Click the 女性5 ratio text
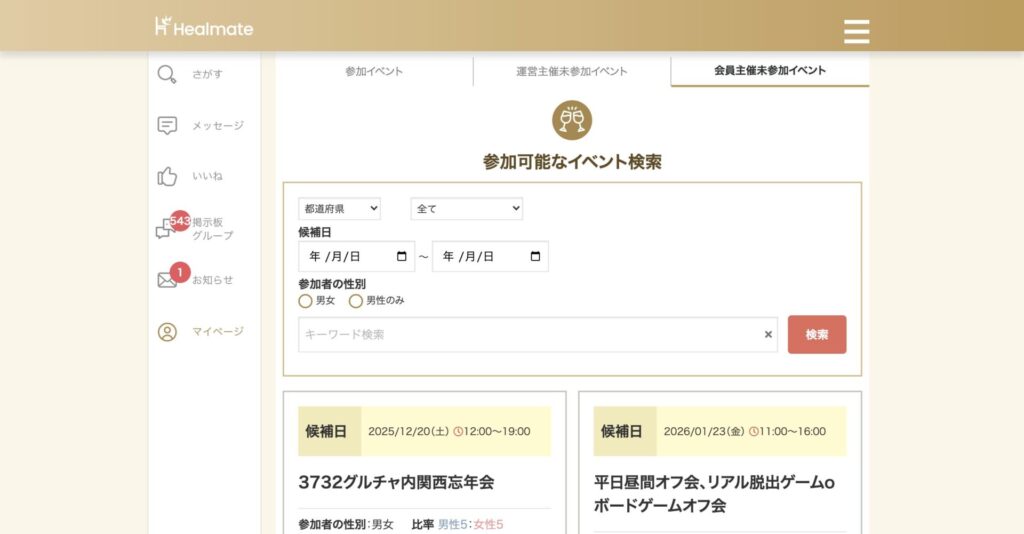Image resolution: width=1024 pixels, height=534 pixels. click(x=488, y=524)
